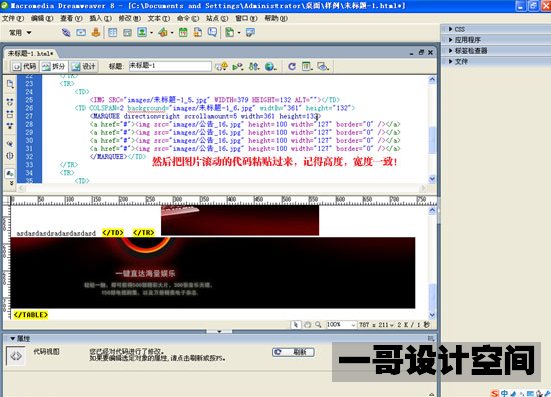Click Preview in browser globe icon
This screenshot has width=551, height=397.
click(x=270, y=66)
